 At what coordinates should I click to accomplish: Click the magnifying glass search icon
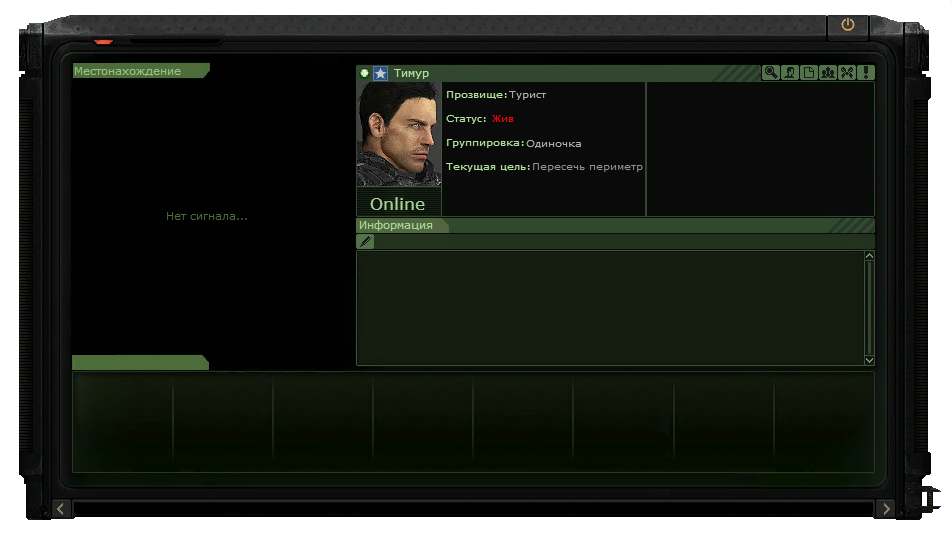tap(770, 72)
